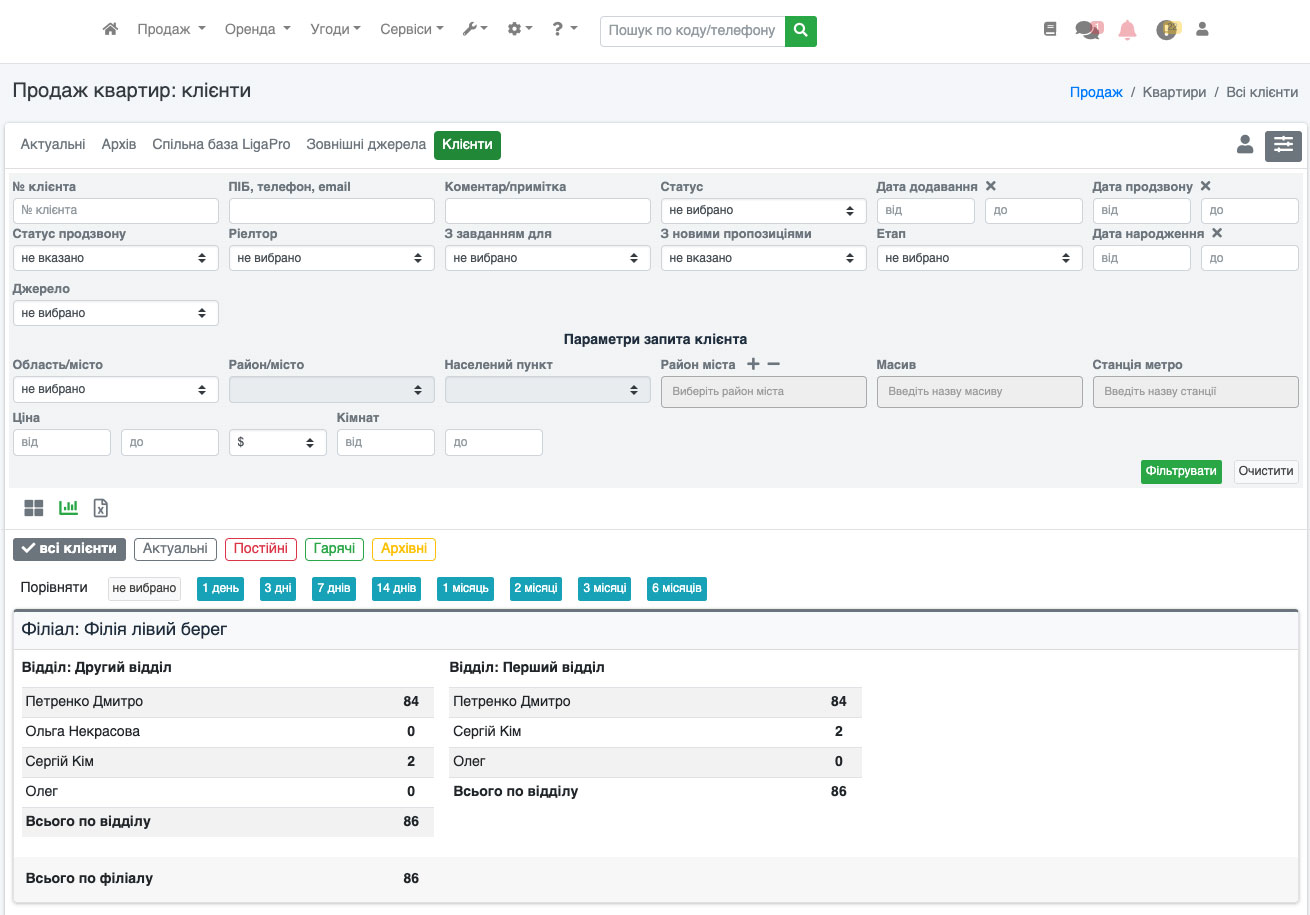Click the ПІБ, телефон, email input field
The width and height of the screenshot is (1310, 915).
[331, 211]
